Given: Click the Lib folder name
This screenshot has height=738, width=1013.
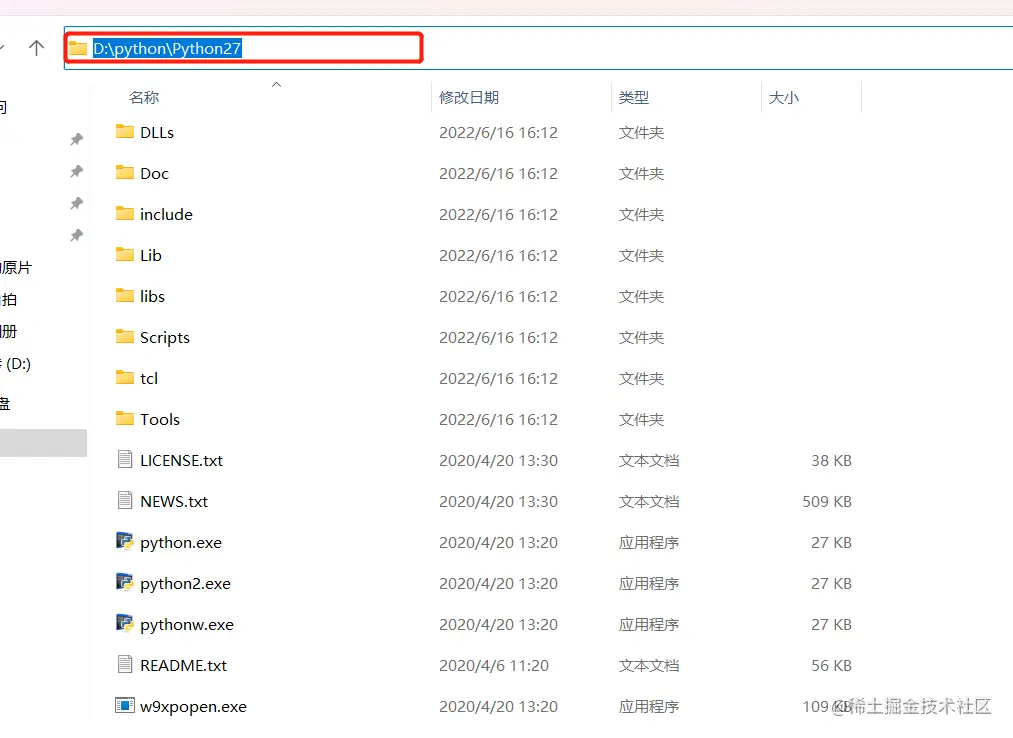Looking at the screenshot, I should [x=151, y=255].
